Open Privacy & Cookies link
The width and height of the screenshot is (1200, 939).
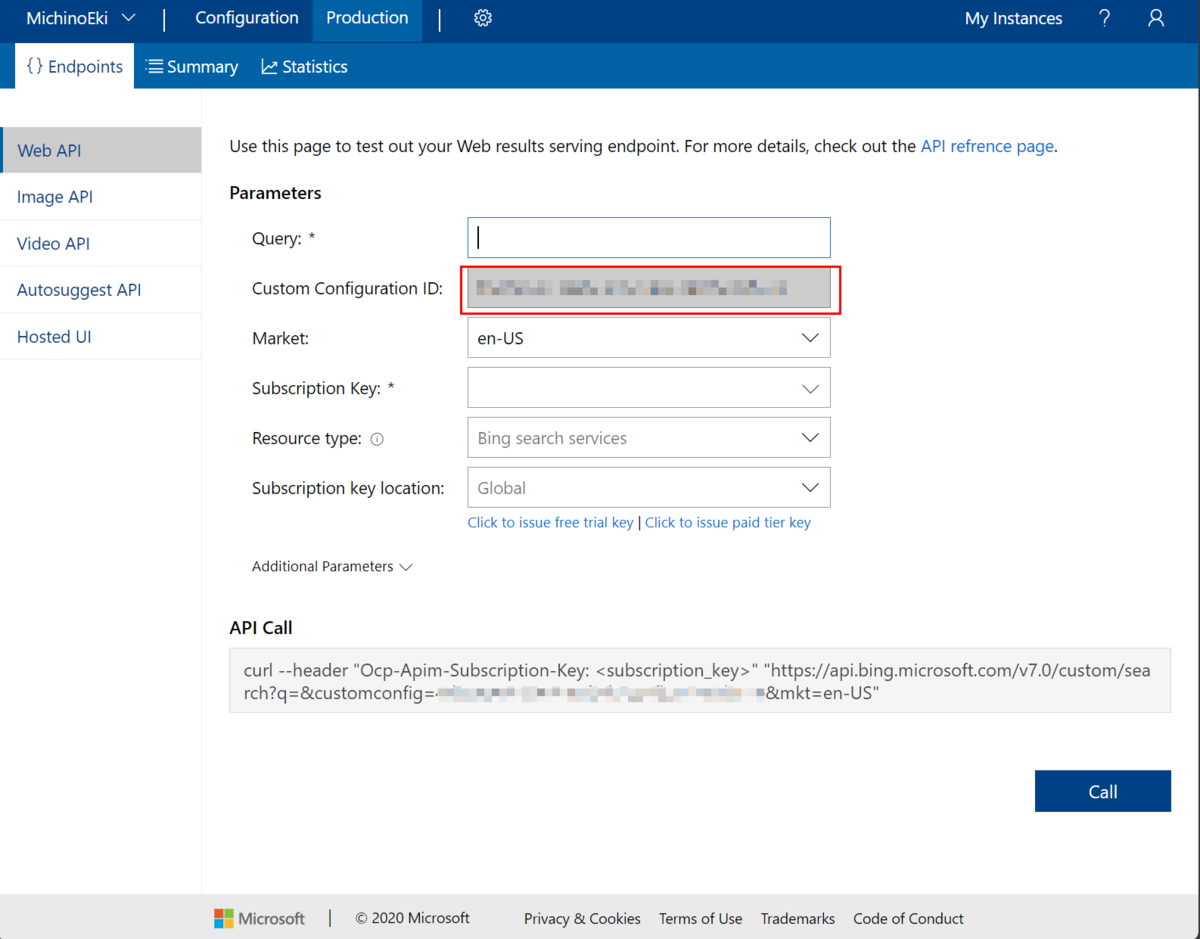(x=582, y=918)
